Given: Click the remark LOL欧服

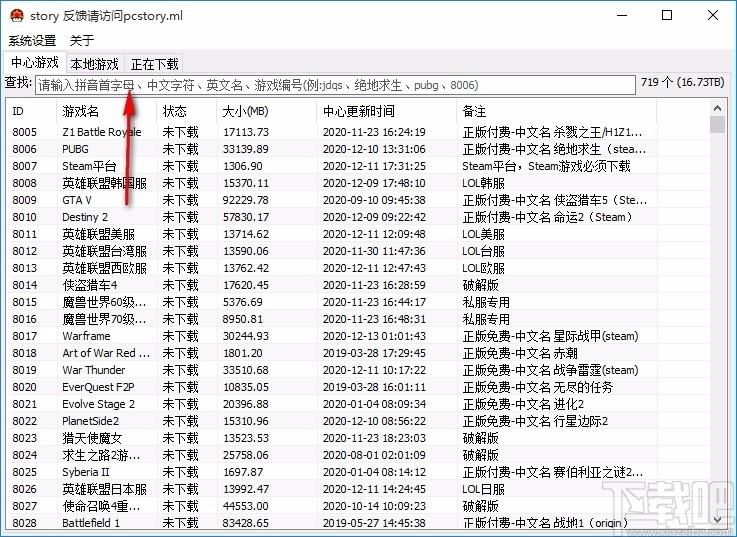Looking at the screenshot, I should 483,268.
